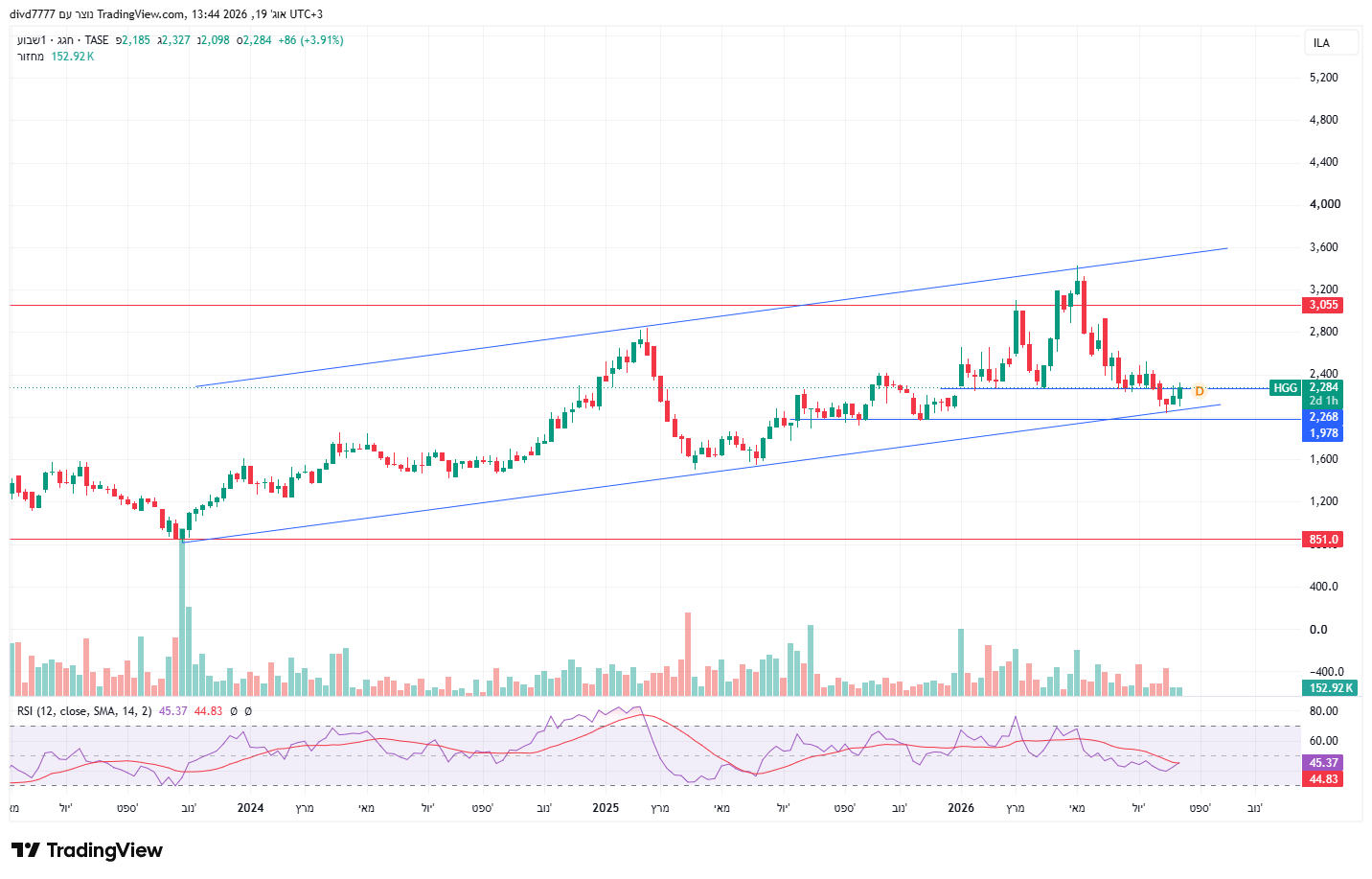
Task: Click the 2024 year label on time axis
Action: pos(250,808)
